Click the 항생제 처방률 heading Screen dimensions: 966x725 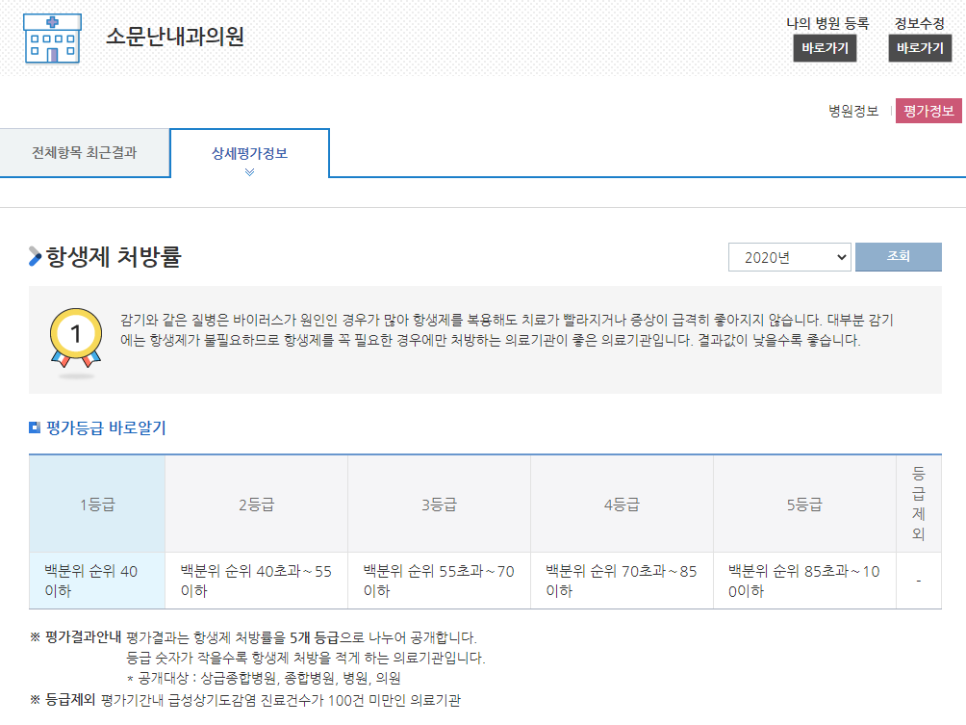tap(113, 256)
